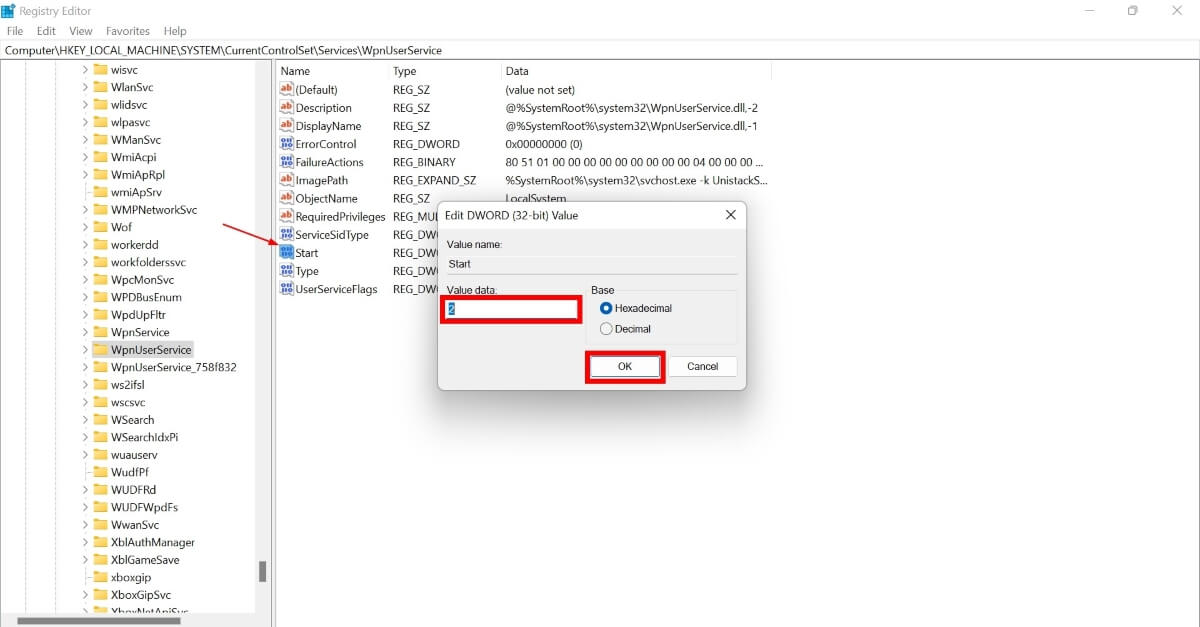Open the View menu
Image resolution: width=1200 pixels, height=627 pixels.
click(x=80, y=31)
